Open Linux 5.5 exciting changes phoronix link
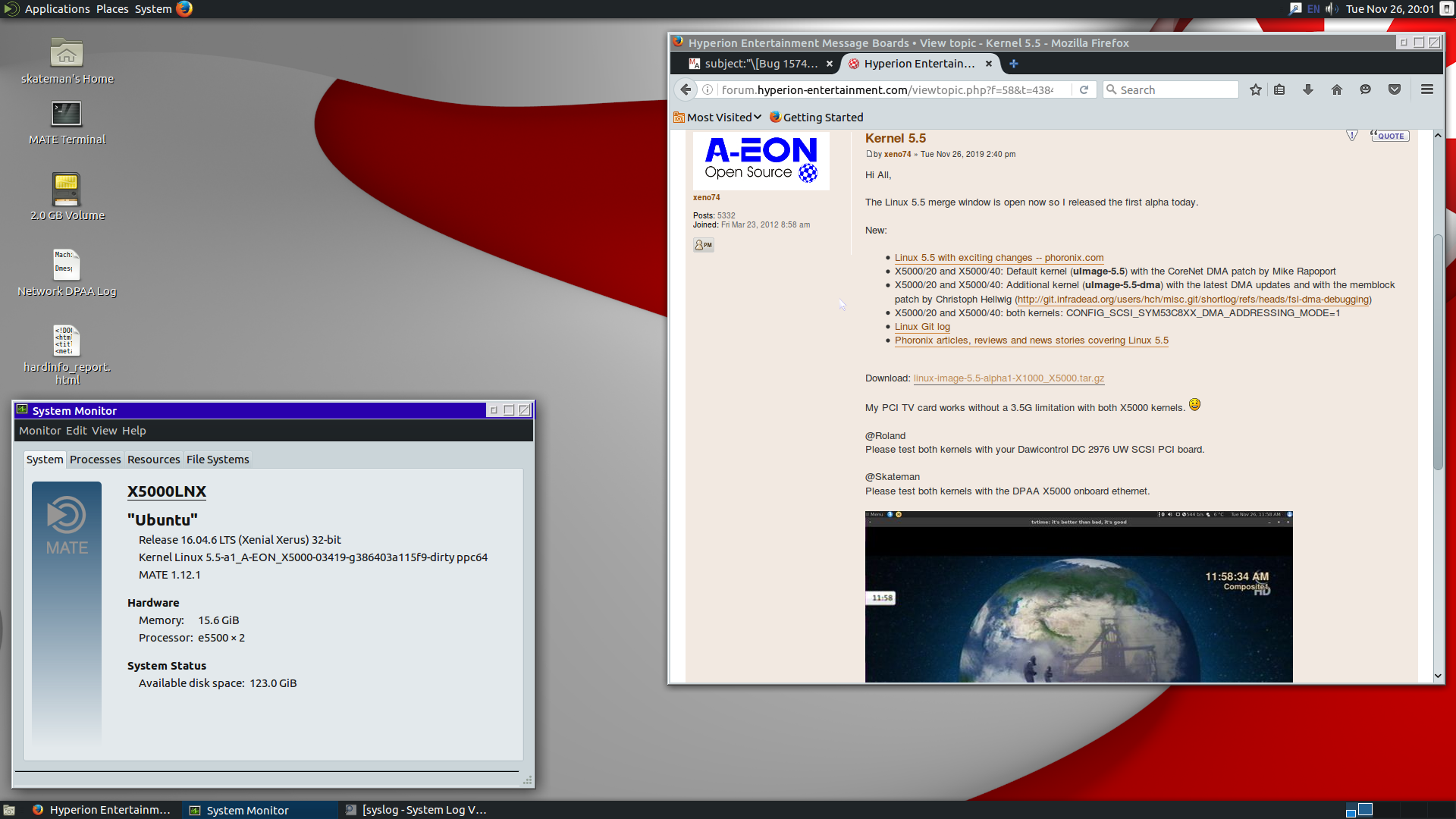Image resolution: width=1456 pixels, height=819 pixels. coord(999,257)
